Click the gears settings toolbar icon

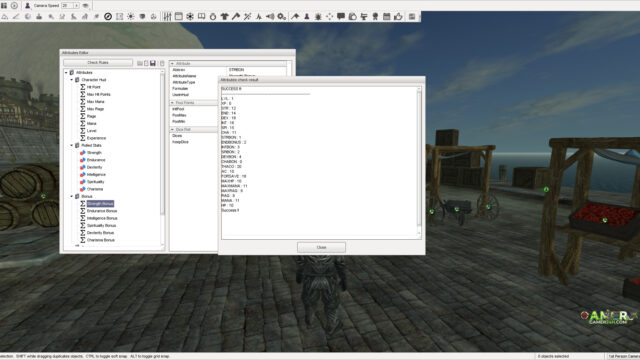pyautogui.click(x=282, y=16)
